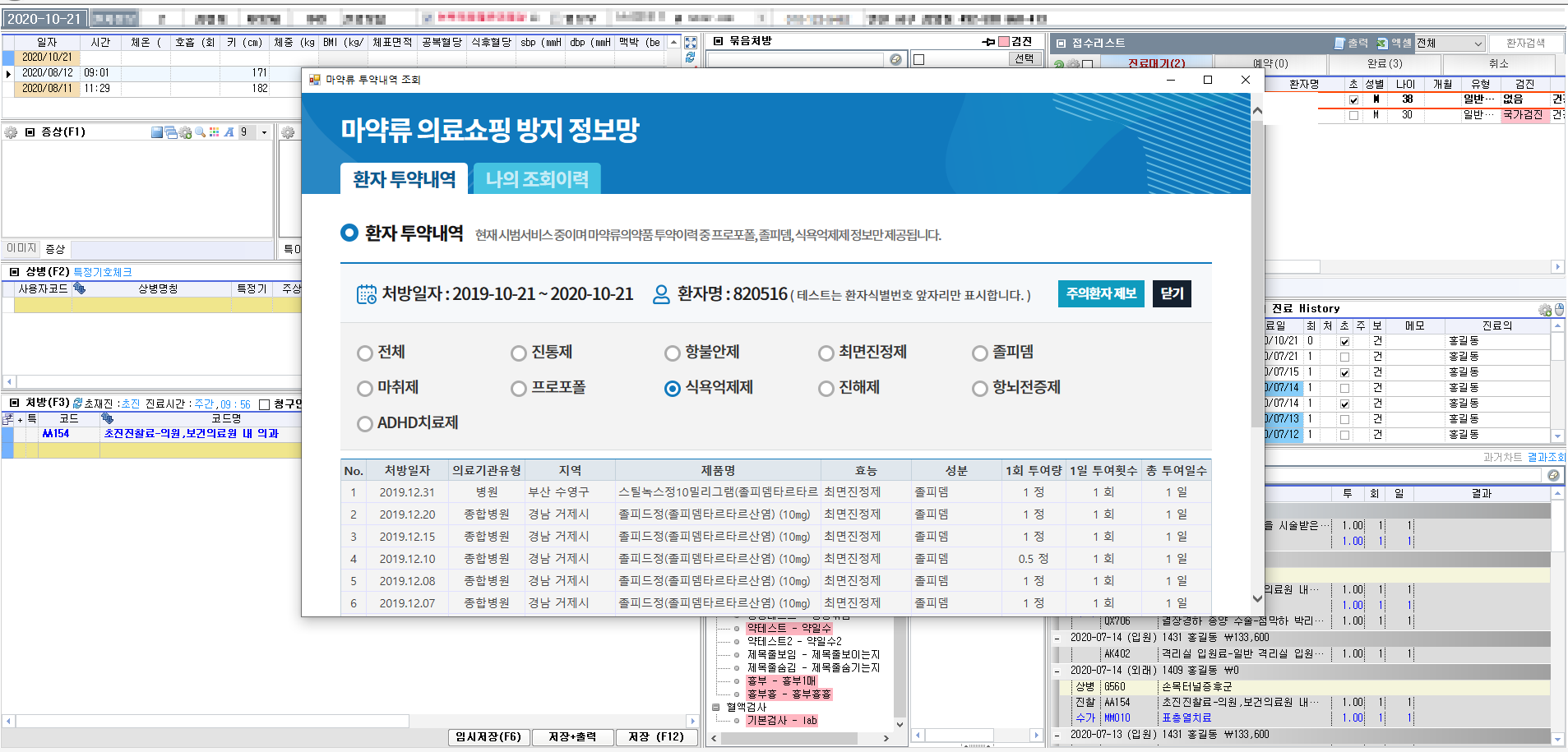
Task: Click the gear settings icon in 증상 panel
Action: (11, 132)
